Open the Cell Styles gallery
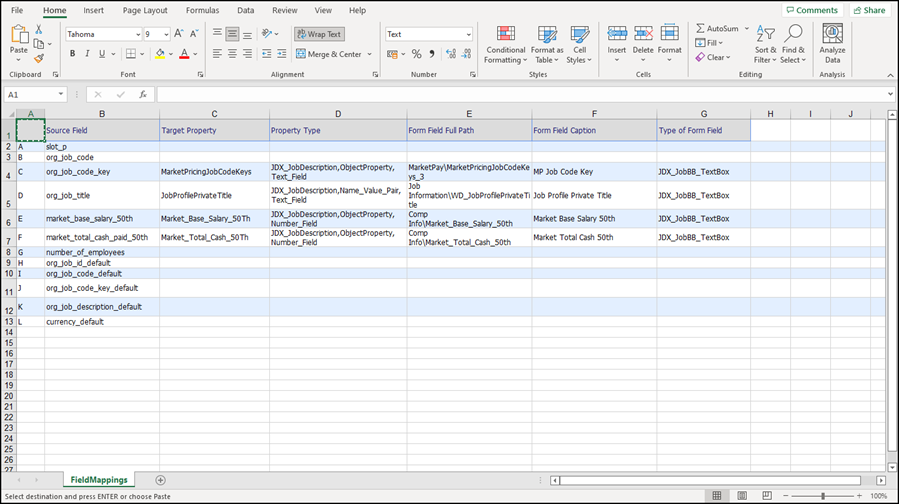This screenshot has height=504, width=900. click(579, 44)
